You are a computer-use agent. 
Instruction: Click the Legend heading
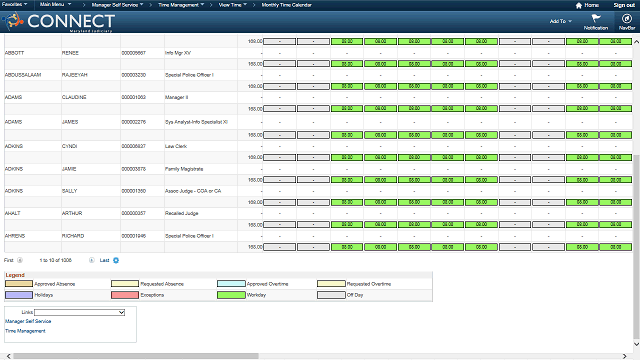pyautogui.click(x=15, y=275)
